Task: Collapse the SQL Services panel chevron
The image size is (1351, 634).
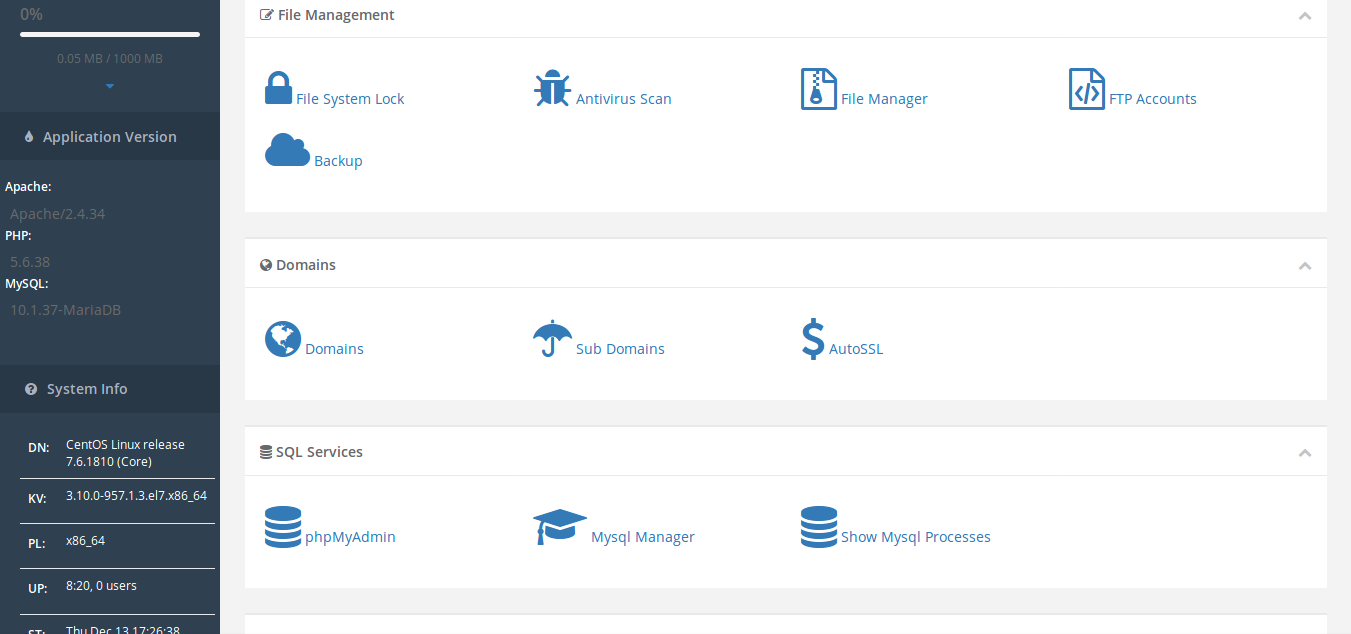Action: (x=1304, y=453)
